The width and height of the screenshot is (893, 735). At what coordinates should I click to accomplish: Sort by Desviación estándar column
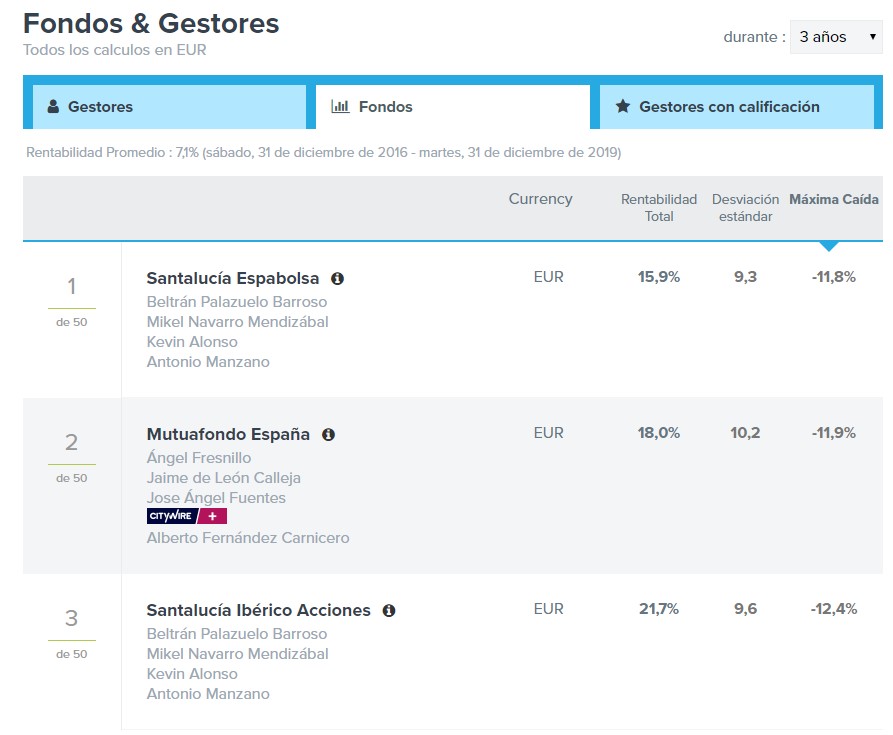point(745,208)
